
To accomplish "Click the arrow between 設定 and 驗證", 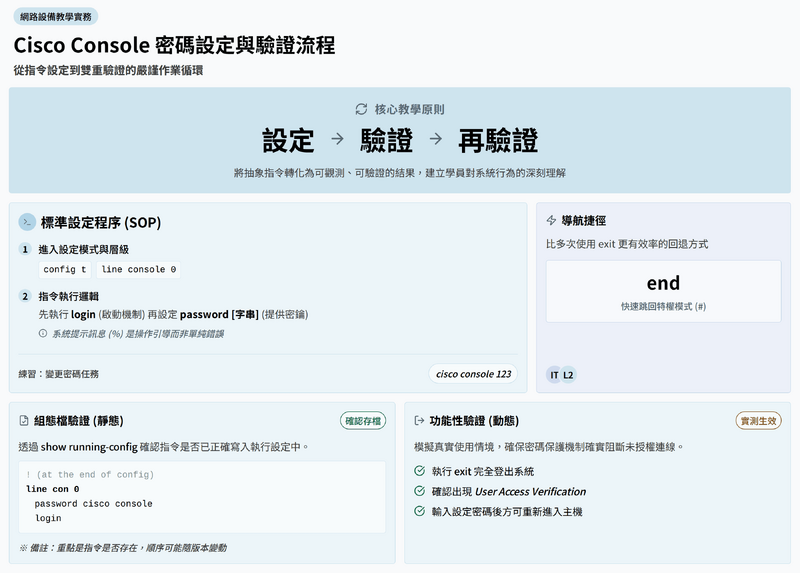I will (337, 140).
